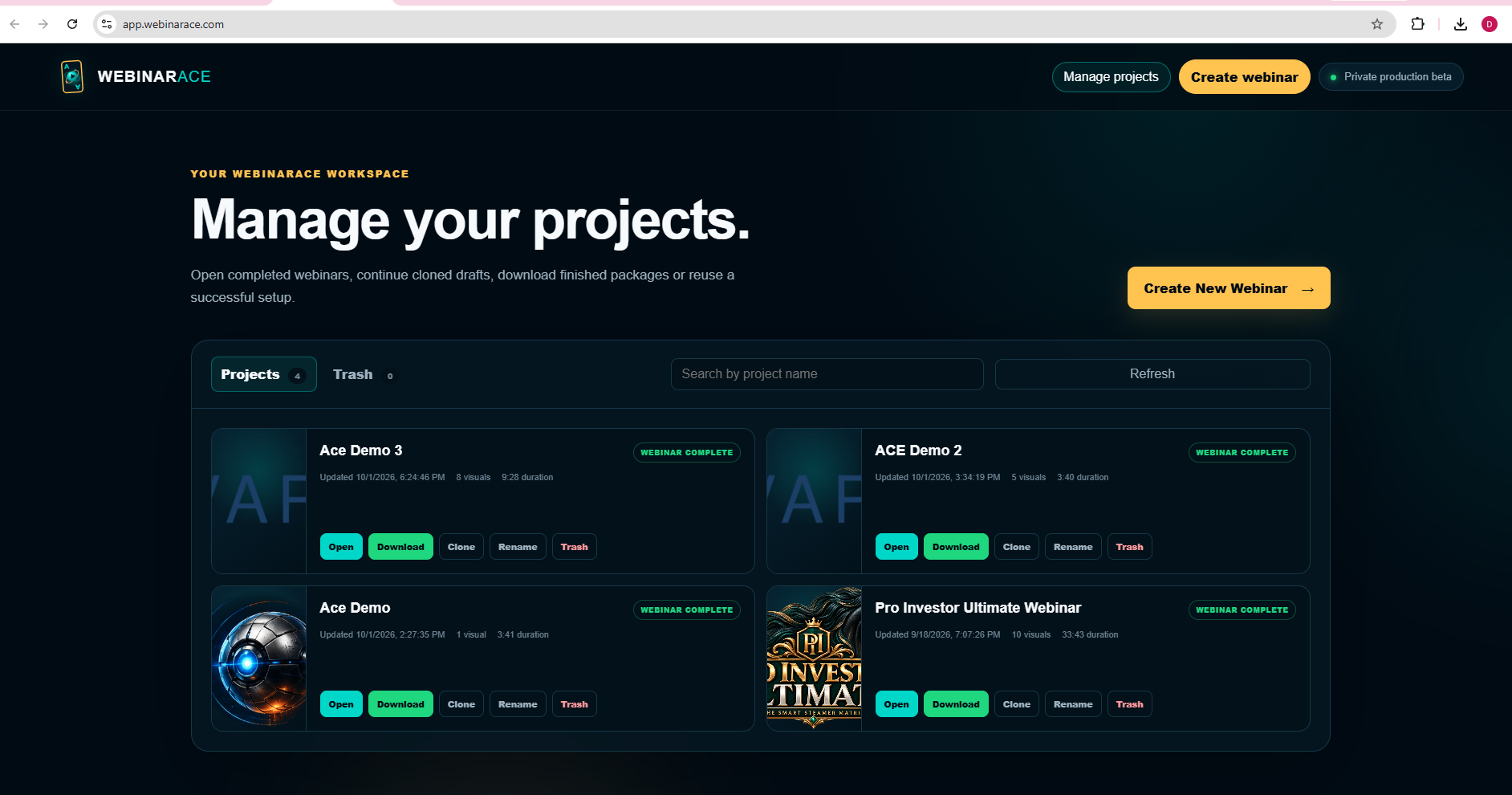Trash the Ace Demo 3 project
Image resolution: width=1512 pixels, height=795 pixels.
pos(575,547)
